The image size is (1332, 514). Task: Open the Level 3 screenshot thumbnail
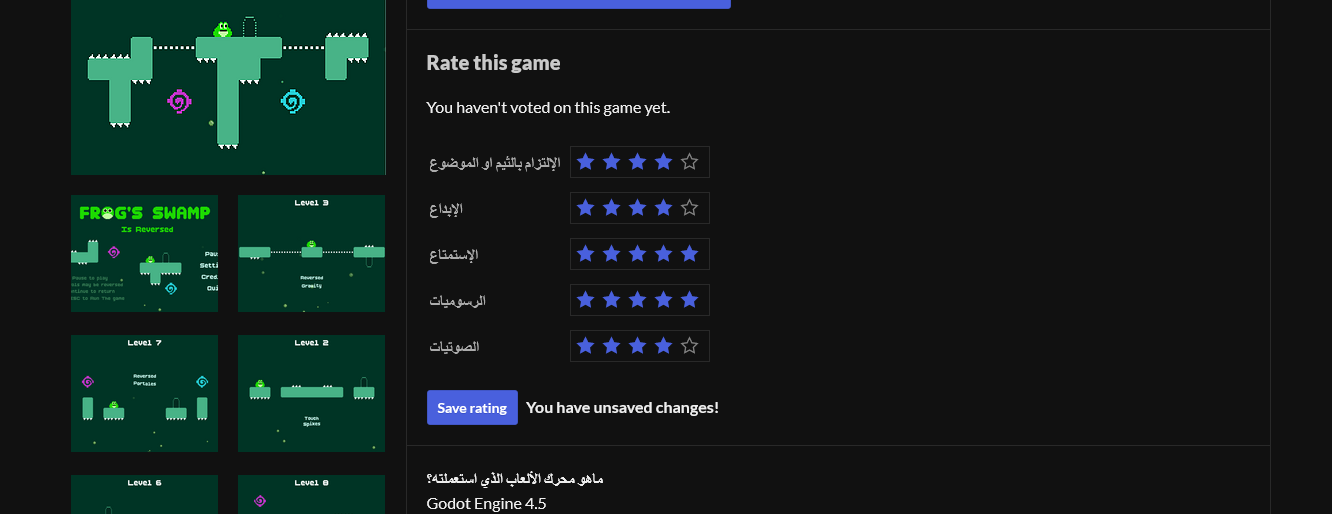click(x=311, y=253)
